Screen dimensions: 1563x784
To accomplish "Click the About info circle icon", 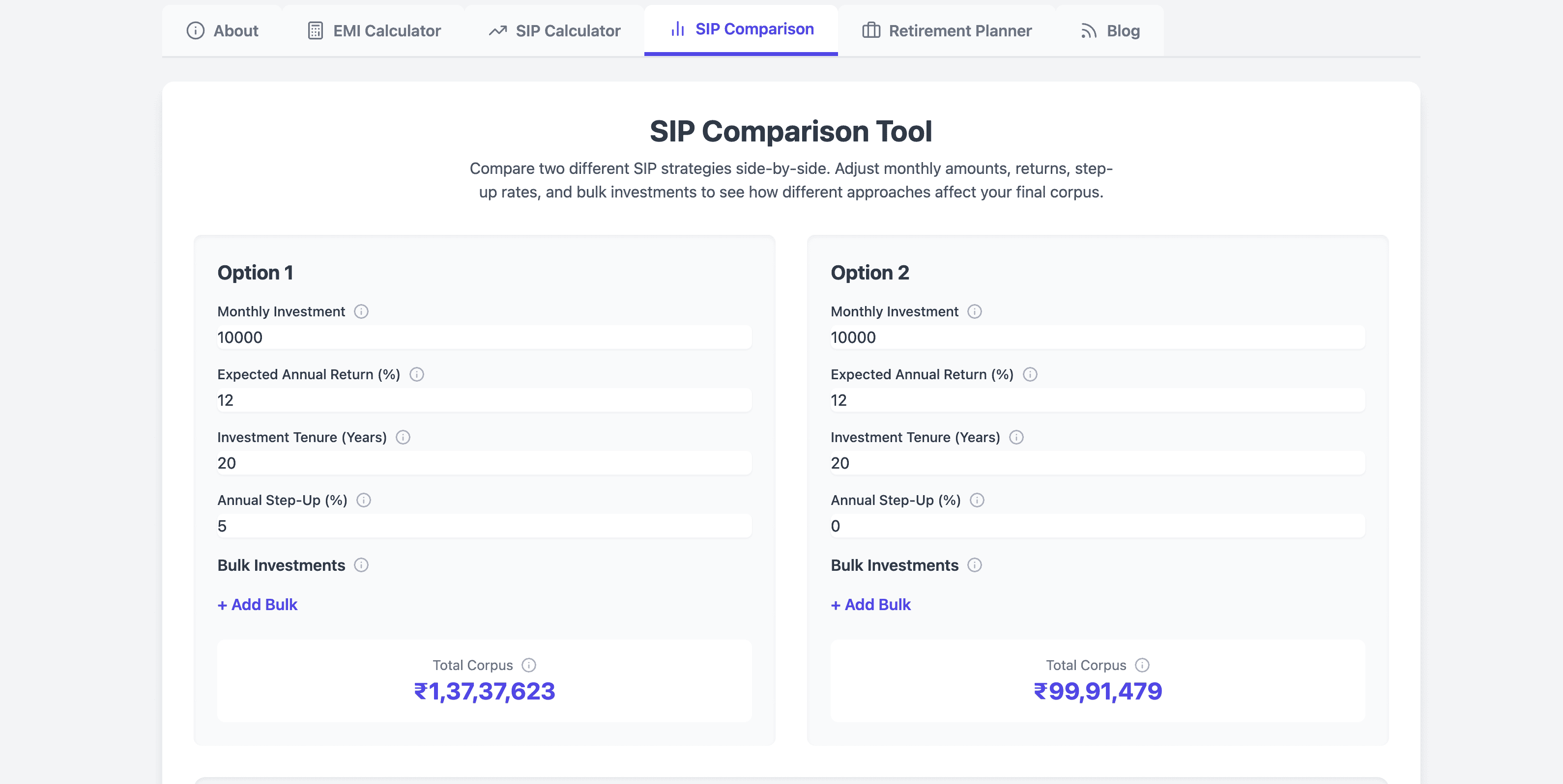I will 196,30.
